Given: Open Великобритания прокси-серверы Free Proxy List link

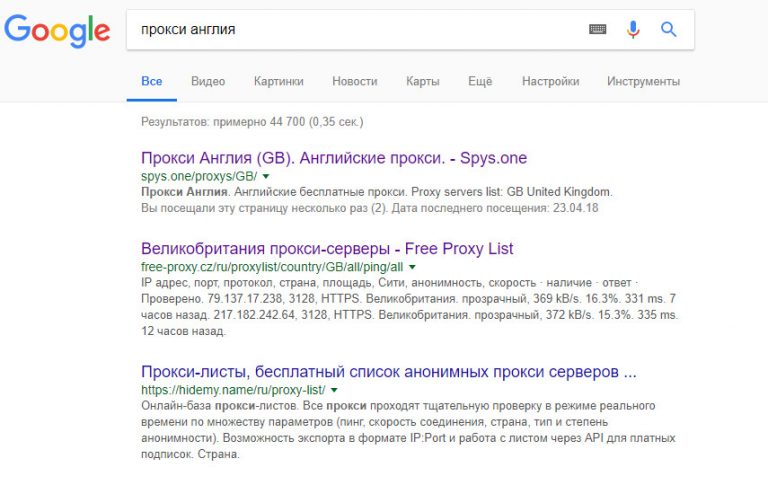Looking at the screenshot, I should click(327, 248).
